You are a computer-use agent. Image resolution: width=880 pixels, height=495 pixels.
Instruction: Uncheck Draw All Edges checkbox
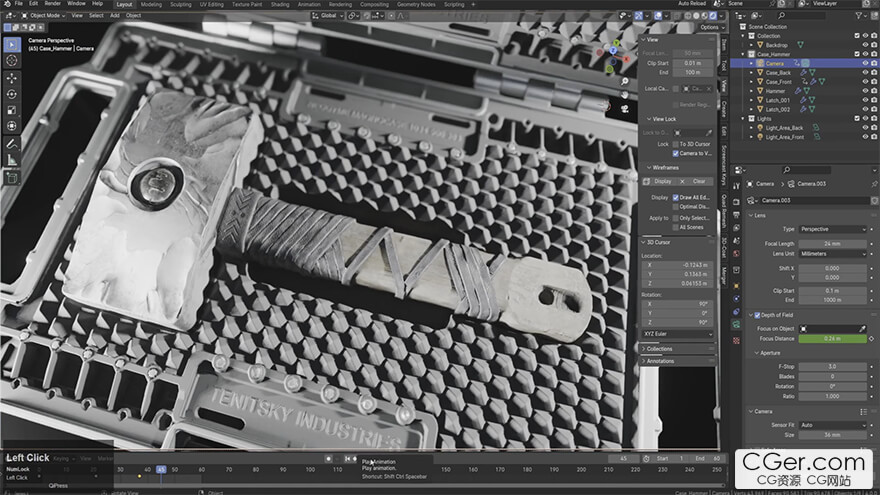[x=676, y=198]
